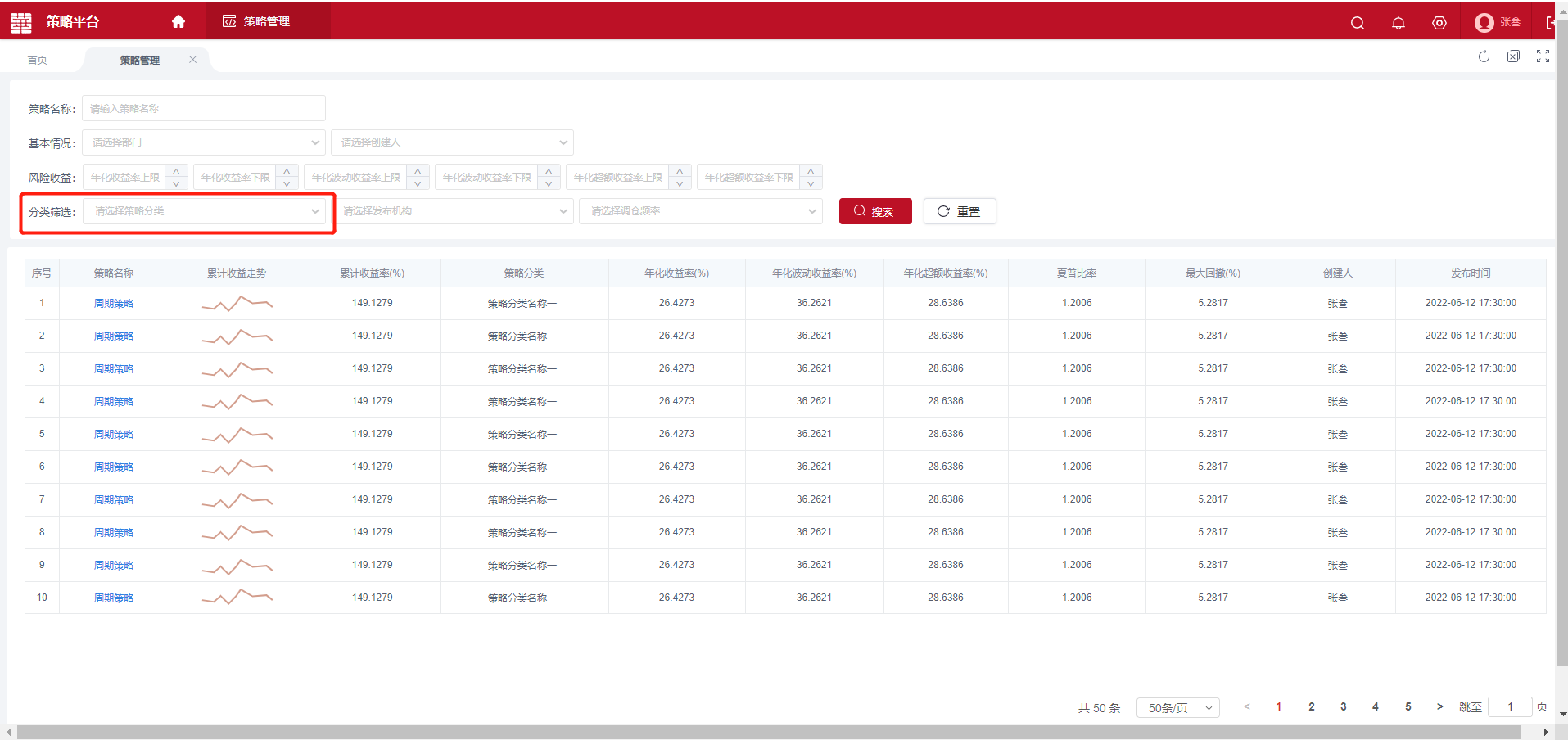The height and width of the screenshot is (740, 1568).
Task: Increase 年化超额收益率上限 with up arrow
Action: (680, 171)
